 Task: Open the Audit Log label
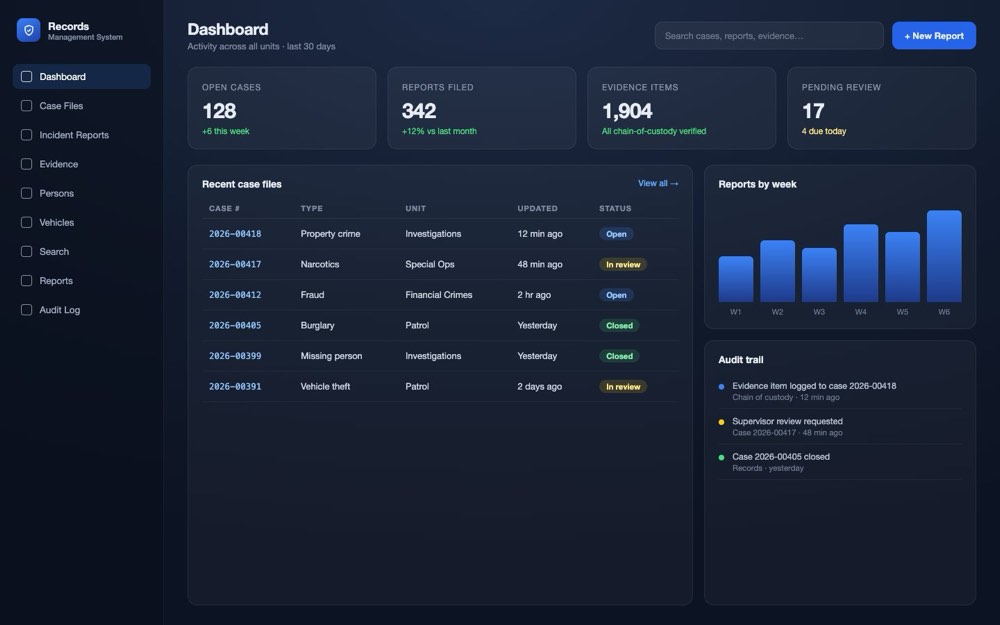coord(60,310)
